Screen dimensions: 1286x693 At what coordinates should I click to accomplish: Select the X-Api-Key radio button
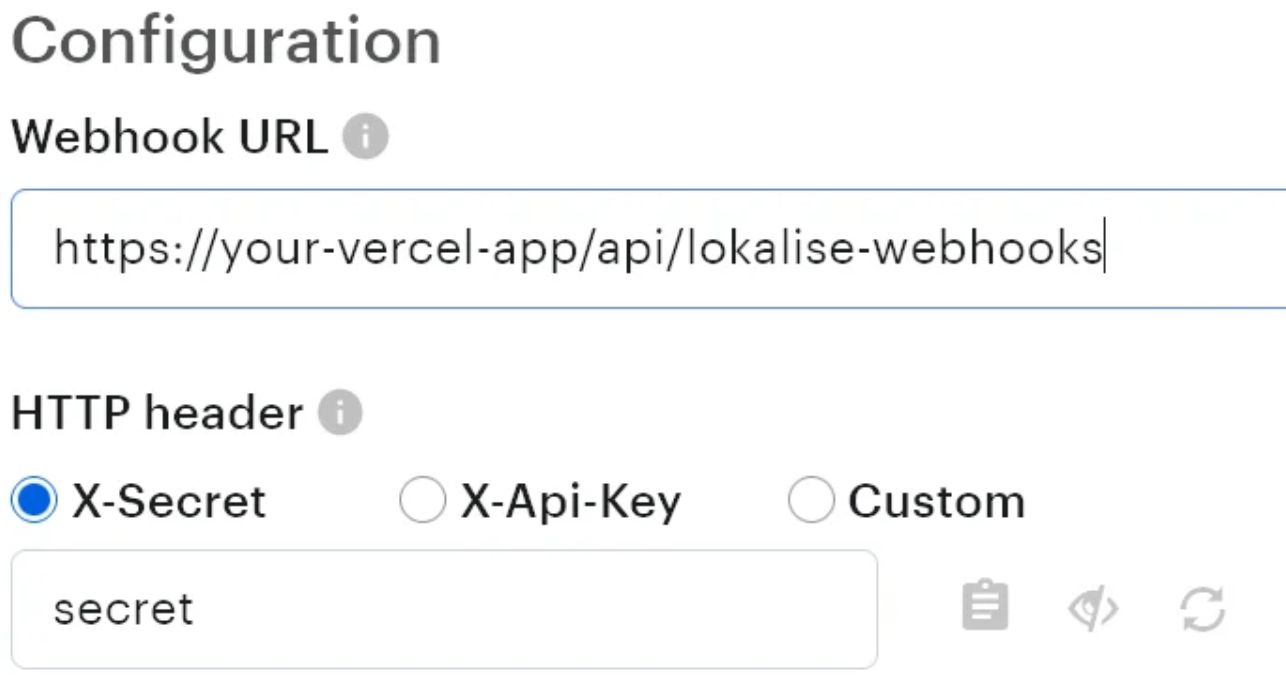coord(422,501)
